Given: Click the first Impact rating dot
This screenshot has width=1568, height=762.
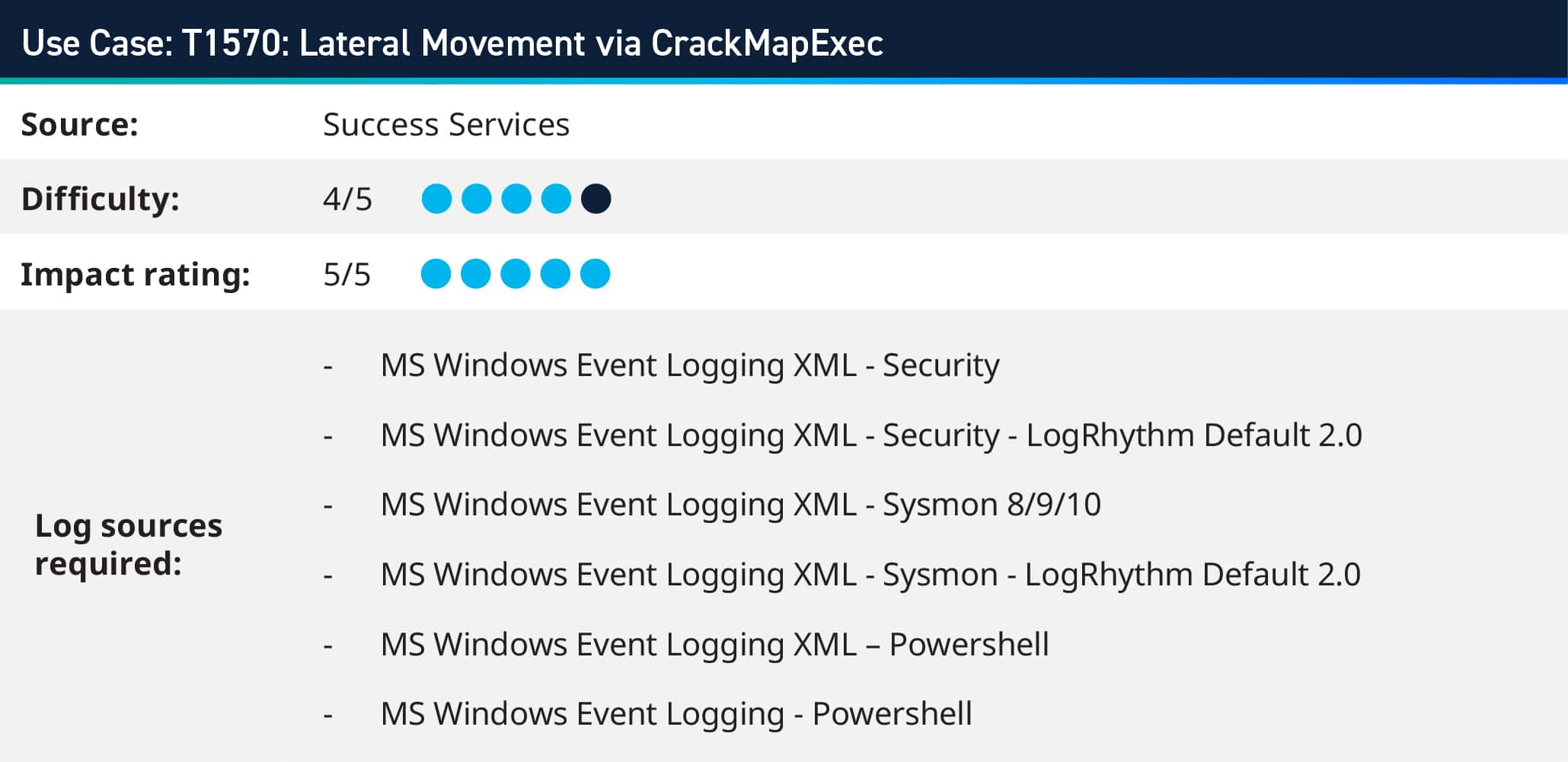Looking at the screenshot, I should coord(436,274).
